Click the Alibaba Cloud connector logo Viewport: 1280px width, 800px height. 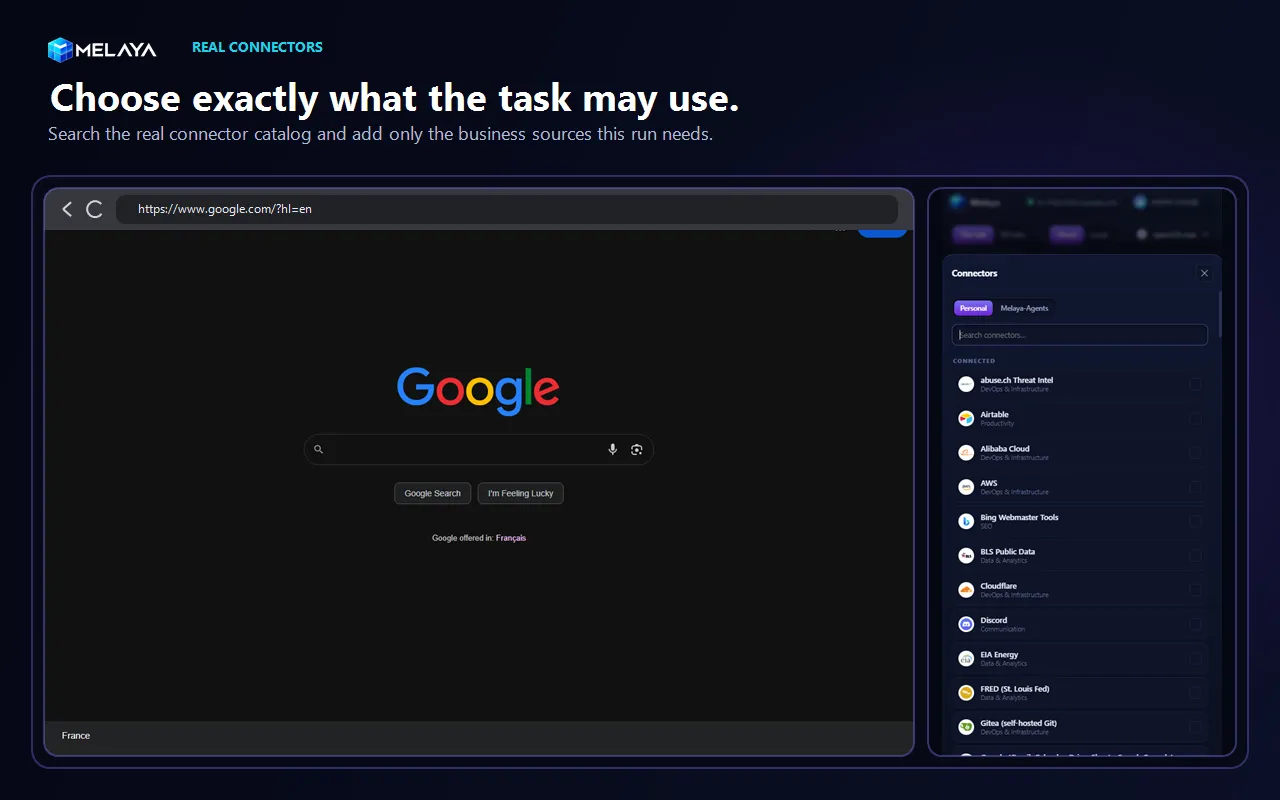[966, 453]
